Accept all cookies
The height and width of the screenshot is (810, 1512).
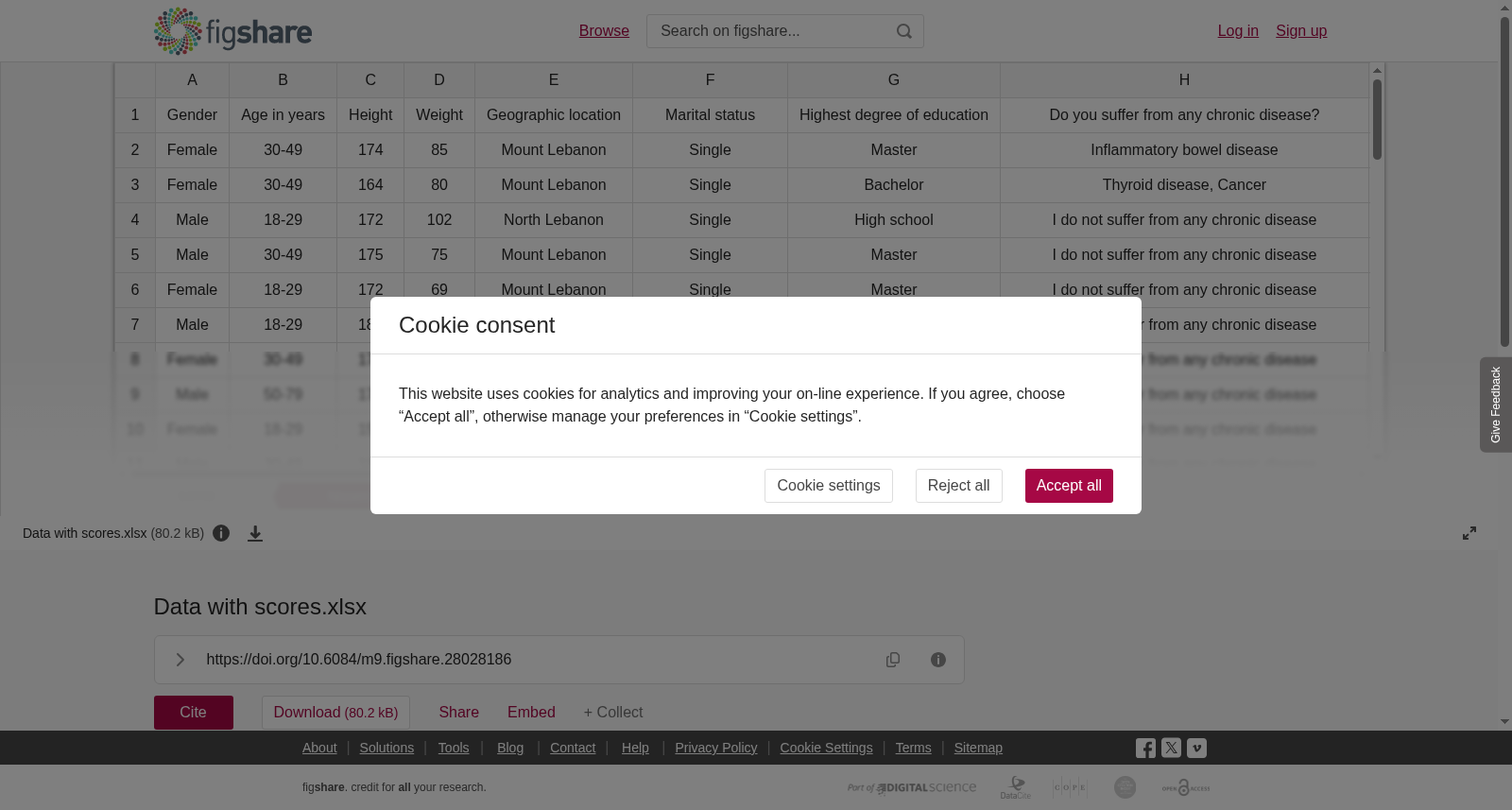click(x=1069, y=486)
